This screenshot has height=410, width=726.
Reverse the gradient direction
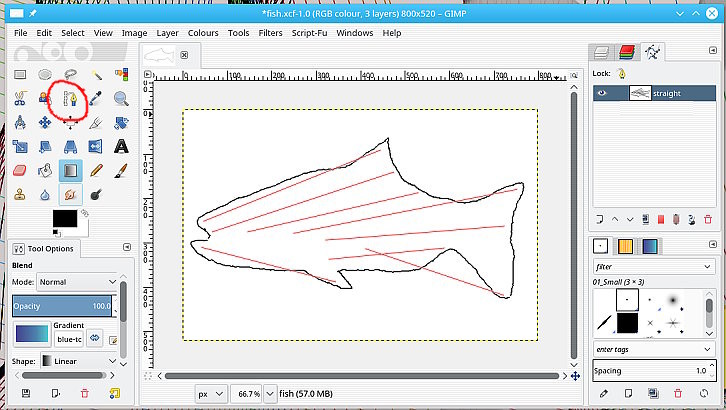(x=94, y=338)
